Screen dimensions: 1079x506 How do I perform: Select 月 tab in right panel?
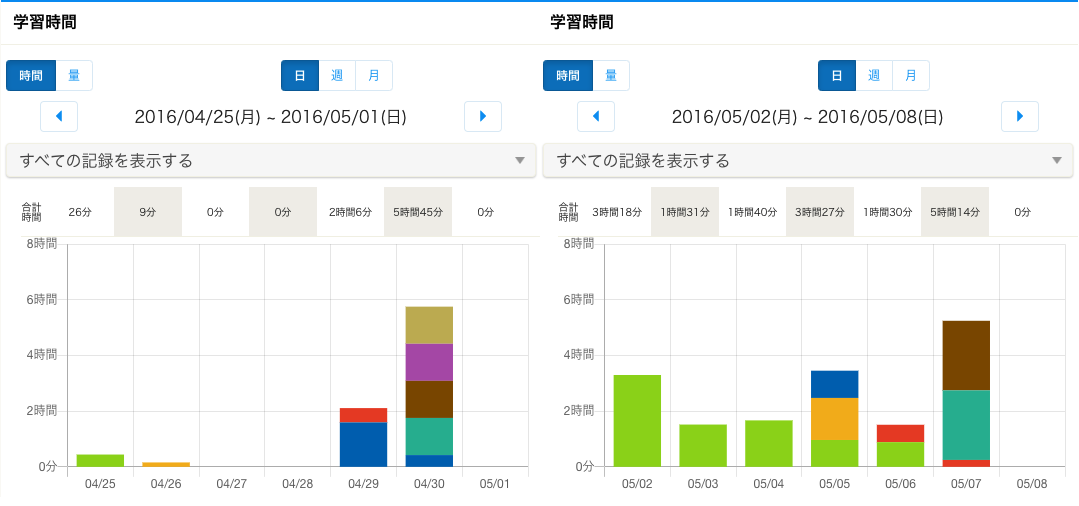[x=911, y=76]
